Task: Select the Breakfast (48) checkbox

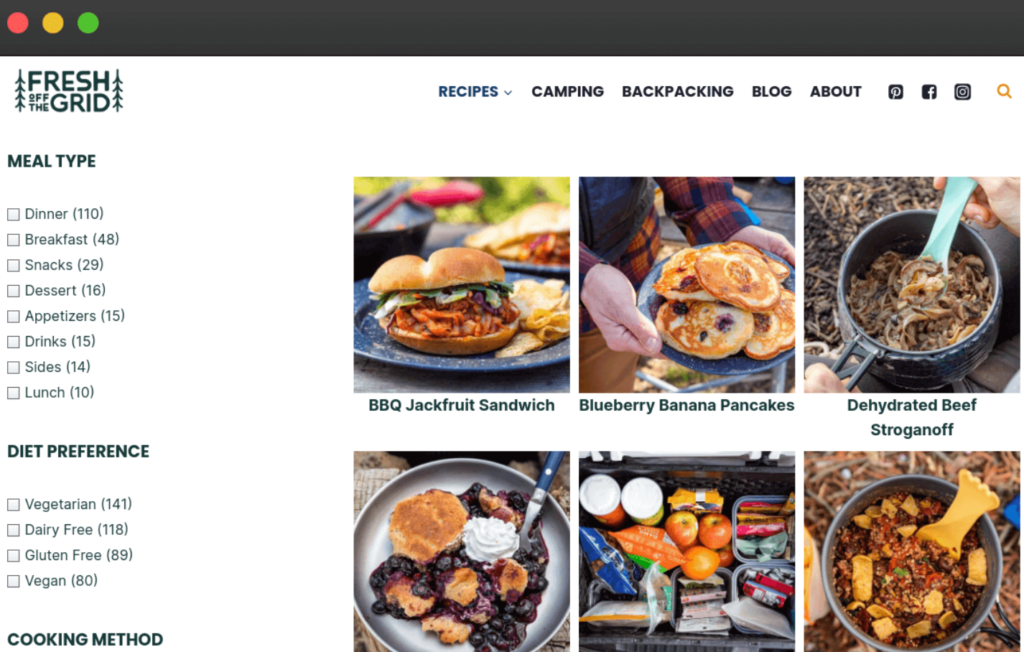Action: 13,240
